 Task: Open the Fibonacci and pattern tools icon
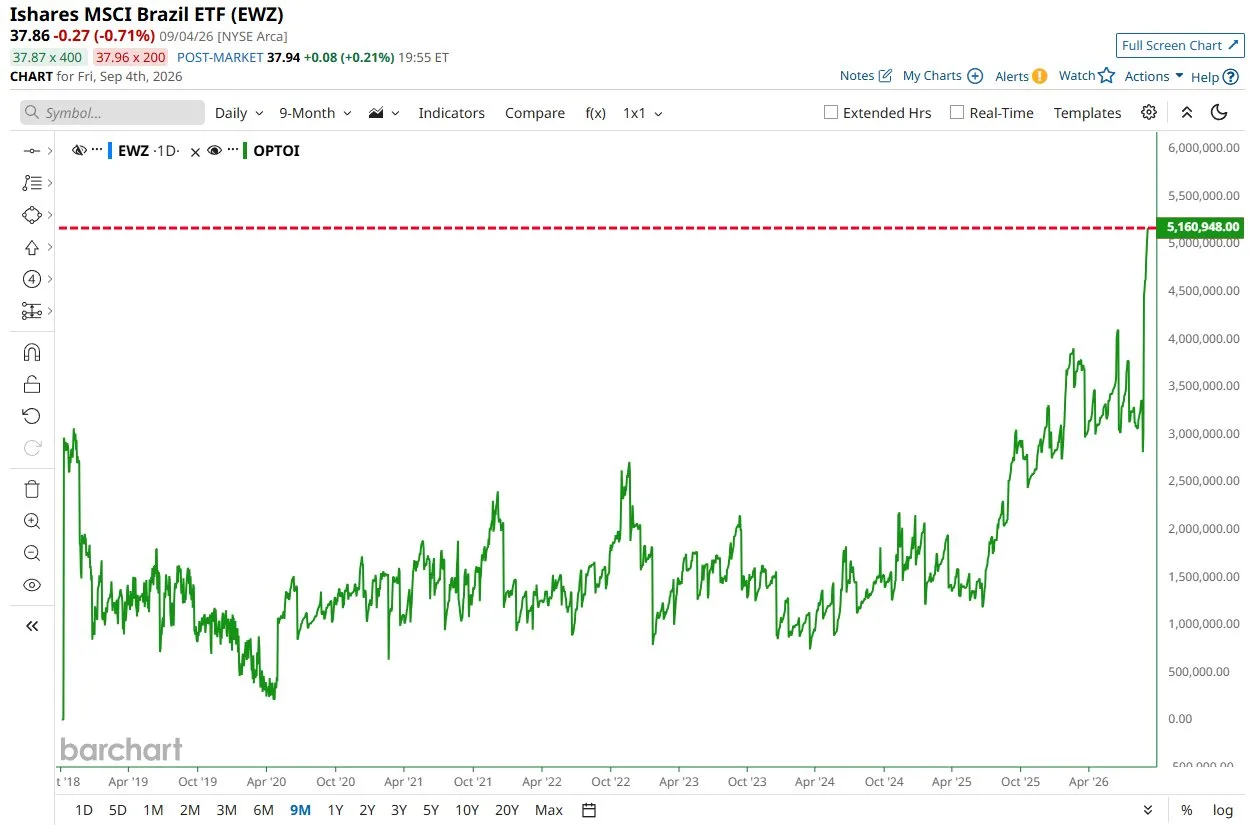click(31, 183)
